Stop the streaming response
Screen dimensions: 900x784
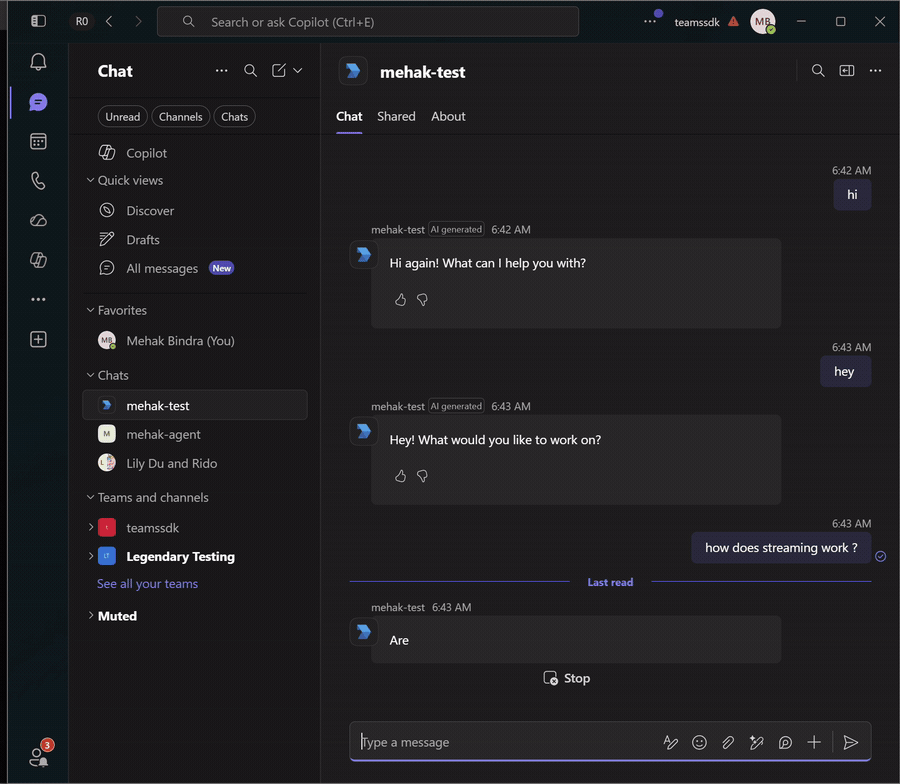click(x=567, y=678)
